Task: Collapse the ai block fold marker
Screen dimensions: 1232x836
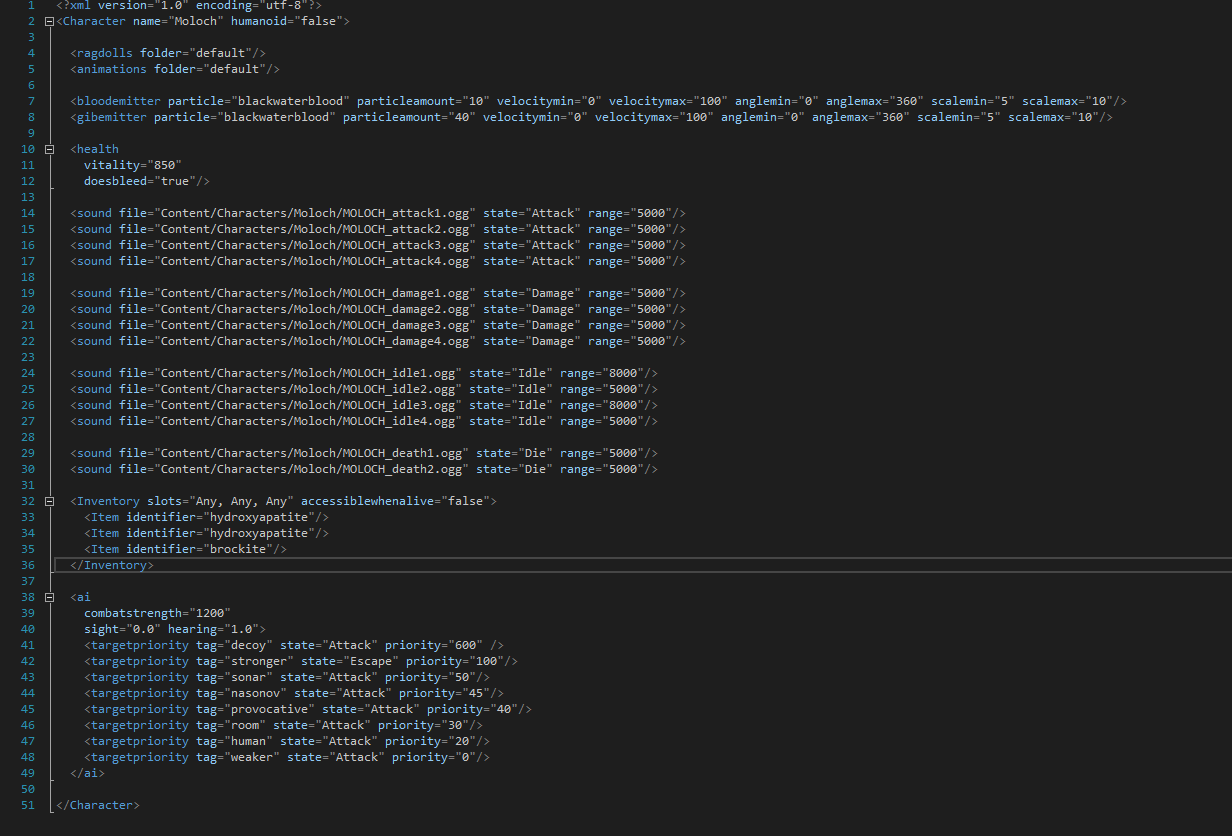Action: click(49, 597)
